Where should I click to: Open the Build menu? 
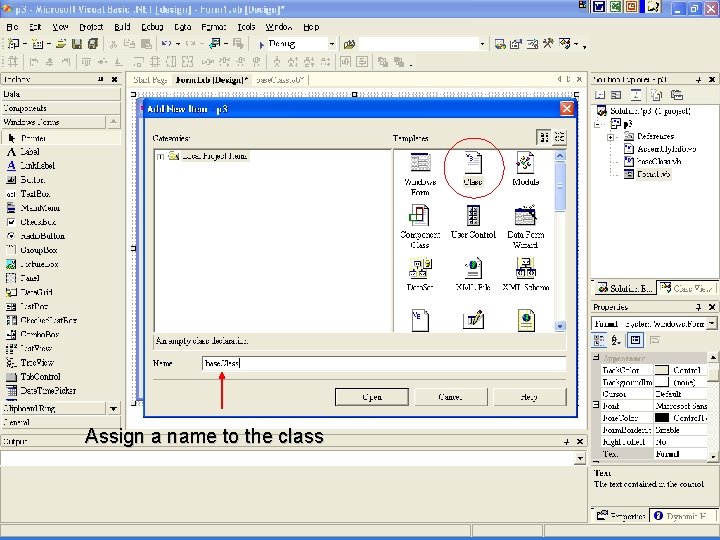click(x=122, y=27)
